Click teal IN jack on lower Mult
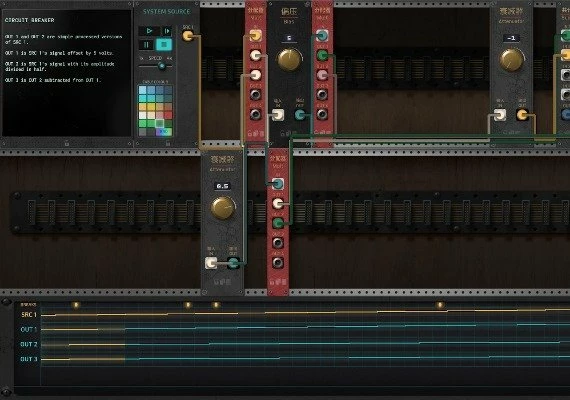The image size is (570, 400). click(278, 184)
